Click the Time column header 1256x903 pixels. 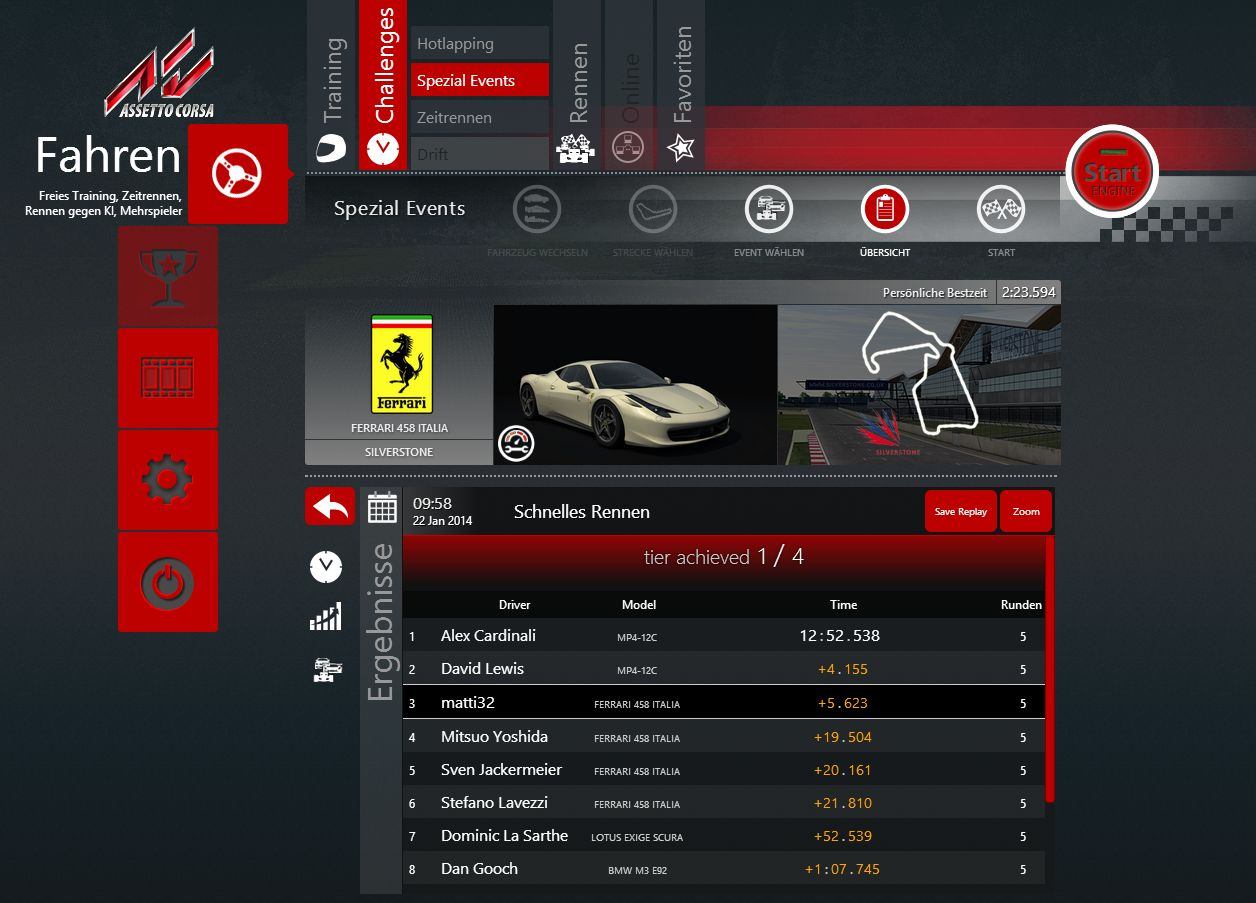coord(843,604)
